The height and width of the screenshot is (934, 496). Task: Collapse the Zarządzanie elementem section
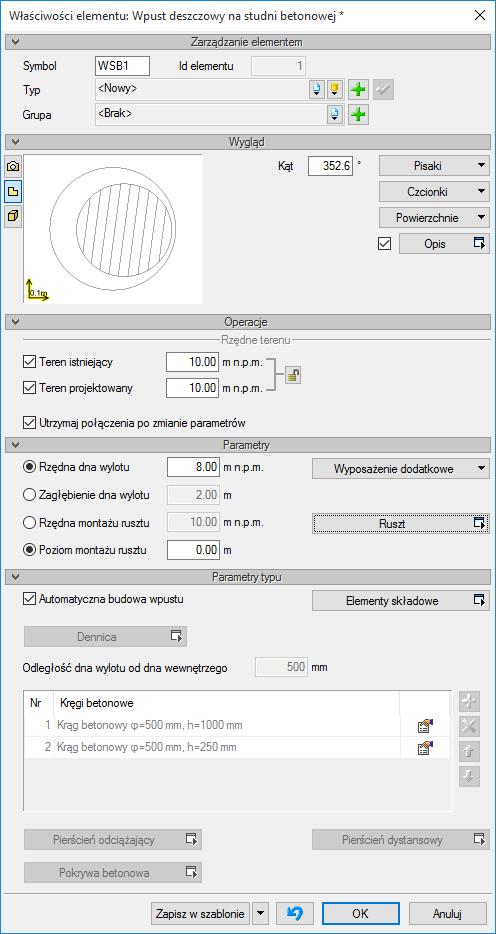[x=15, y=42]
